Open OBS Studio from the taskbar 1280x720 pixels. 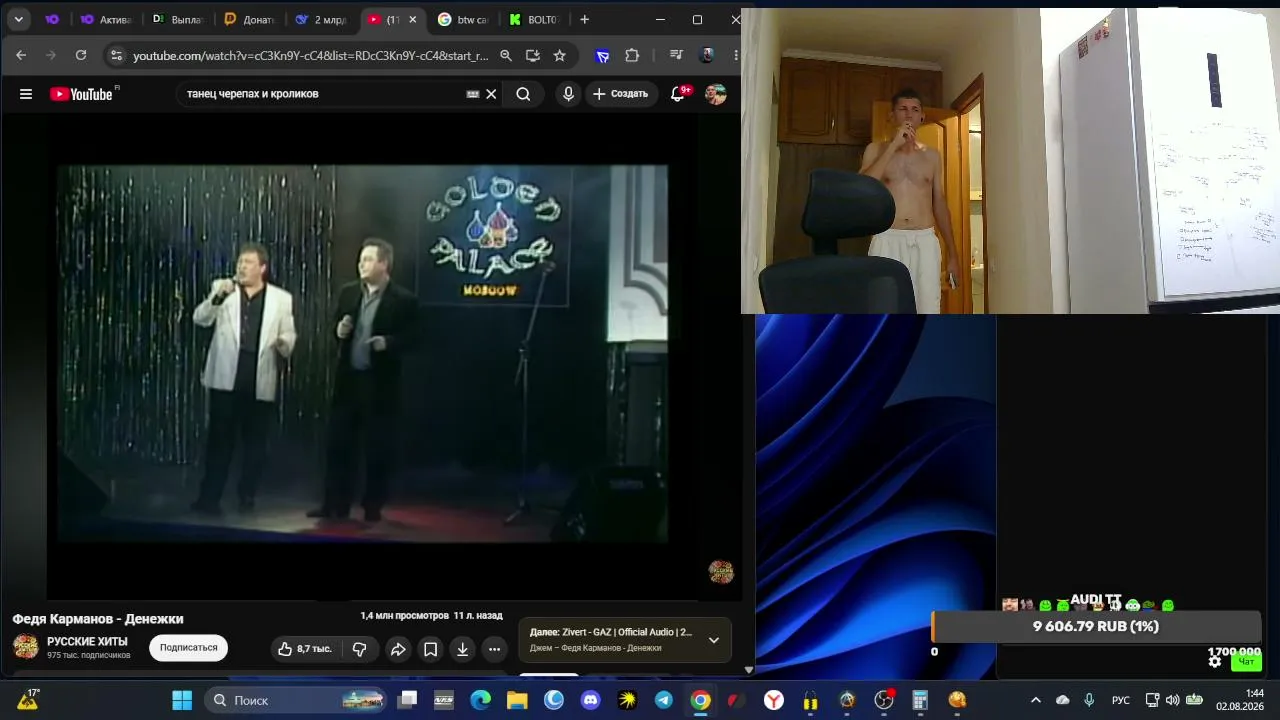point(884,700)
